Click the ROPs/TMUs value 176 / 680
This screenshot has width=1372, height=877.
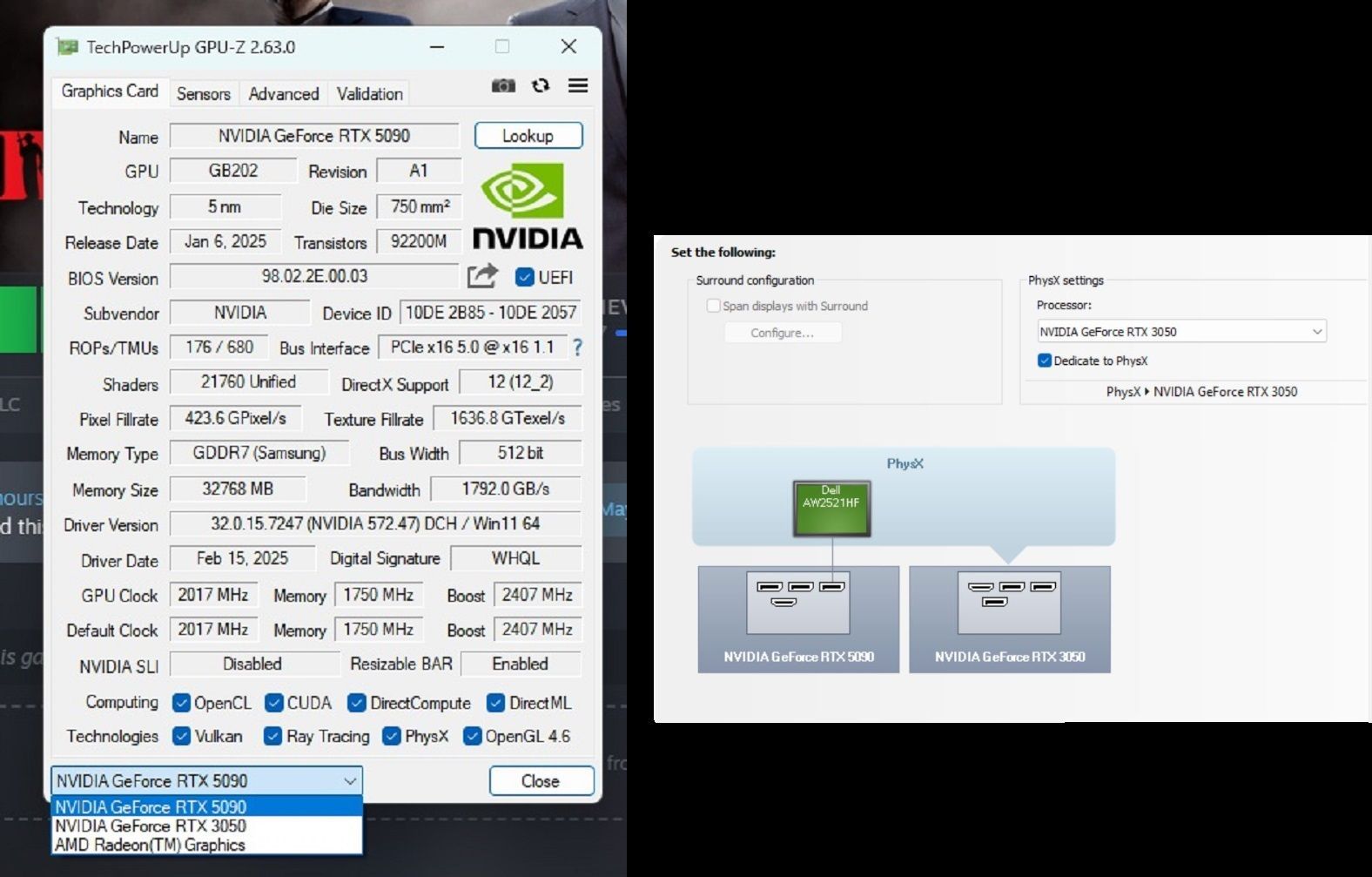219,347
